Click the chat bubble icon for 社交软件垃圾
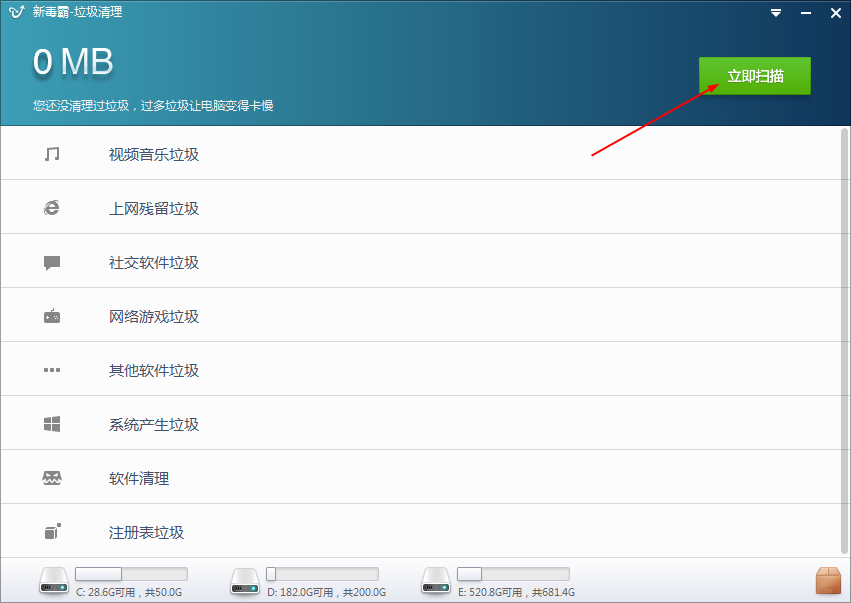Viewport: 851px width, 603px height. click(52, 263)
